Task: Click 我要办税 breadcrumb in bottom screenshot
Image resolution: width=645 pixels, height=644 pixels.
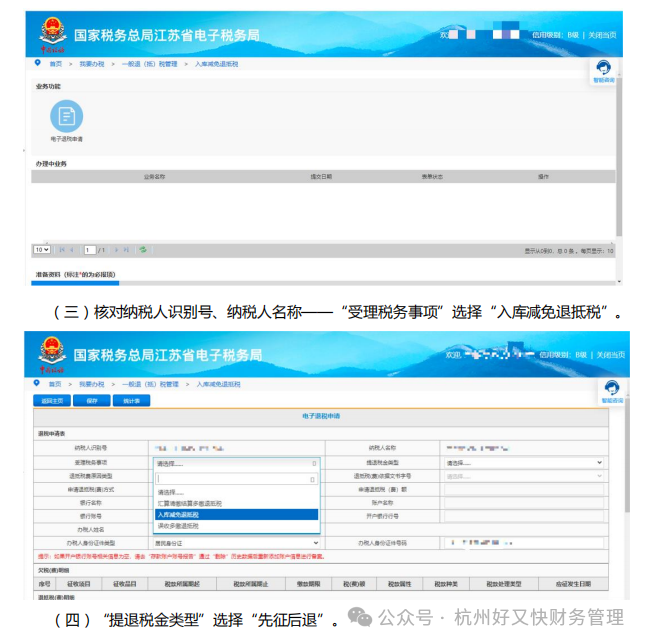Action: (91, 384)
